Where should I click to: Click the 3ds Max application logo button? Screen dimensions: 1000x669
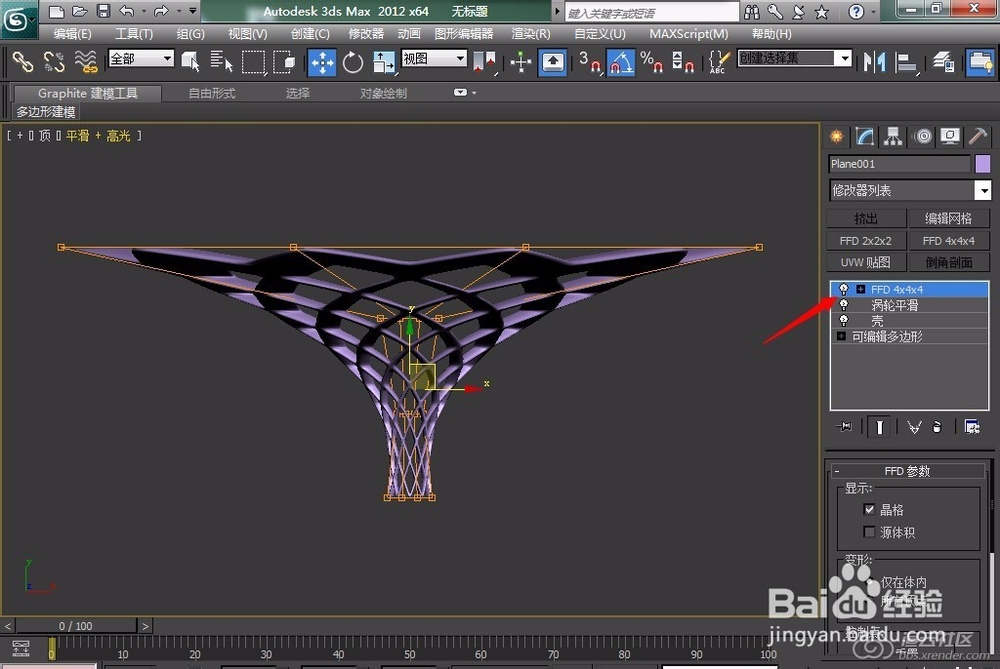click(17, 19)
